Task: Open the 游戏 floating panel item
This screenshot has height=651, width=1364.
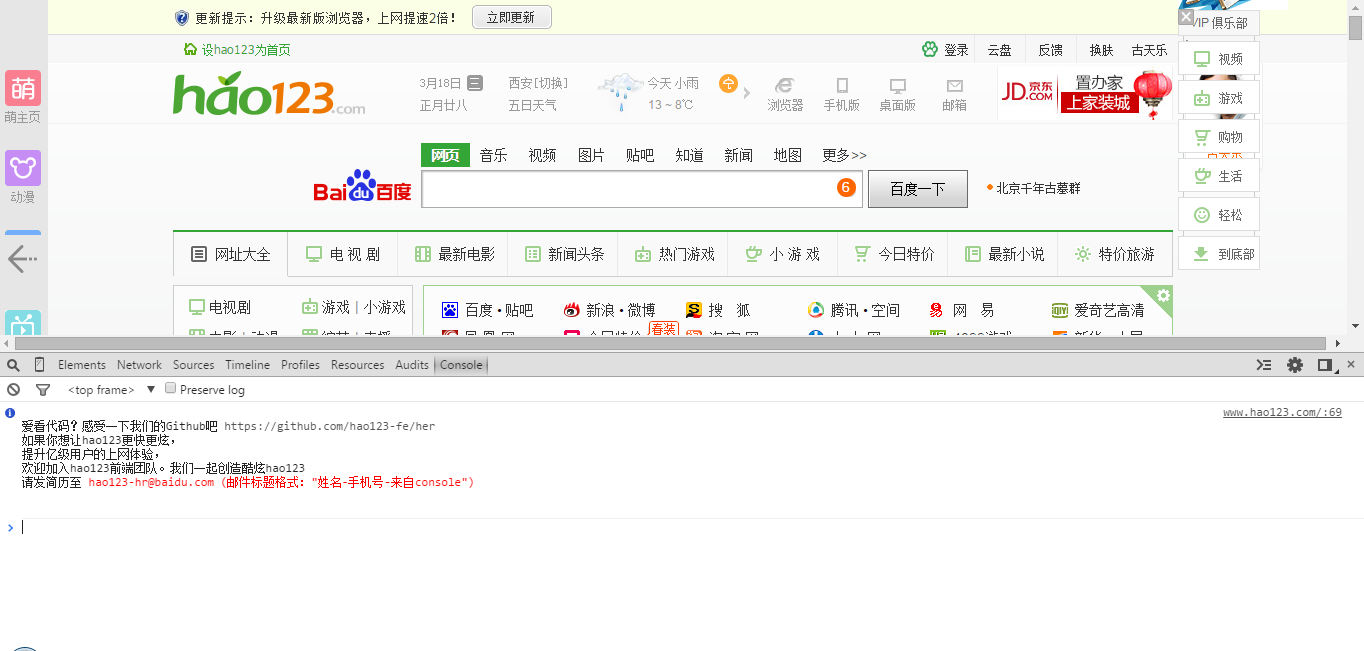Action: point(1218,98)
